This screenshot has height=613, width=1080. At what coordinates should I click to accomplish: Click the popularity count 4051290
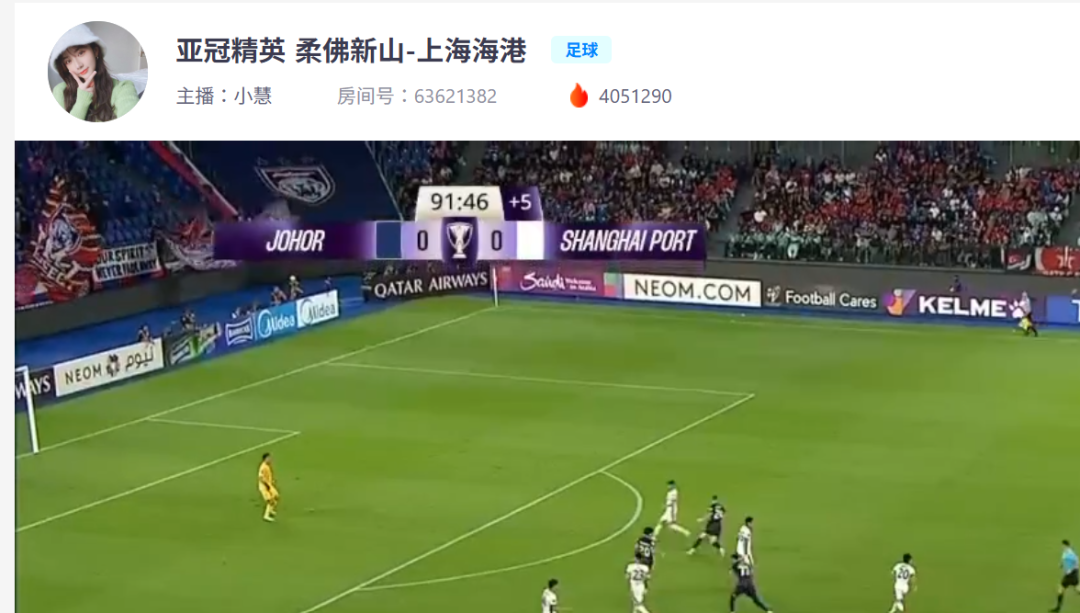(x=635, y=96)
